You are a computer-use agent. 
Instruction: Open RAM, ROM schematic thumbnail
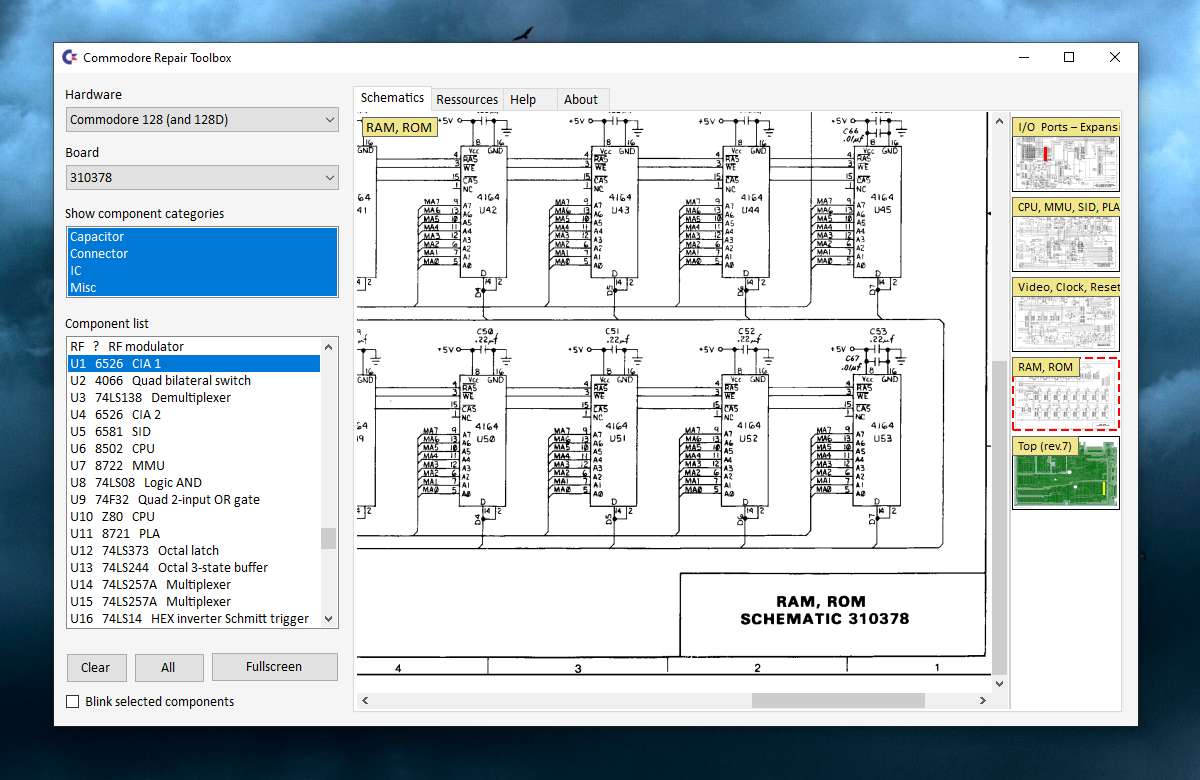(x=1066, y=394)
